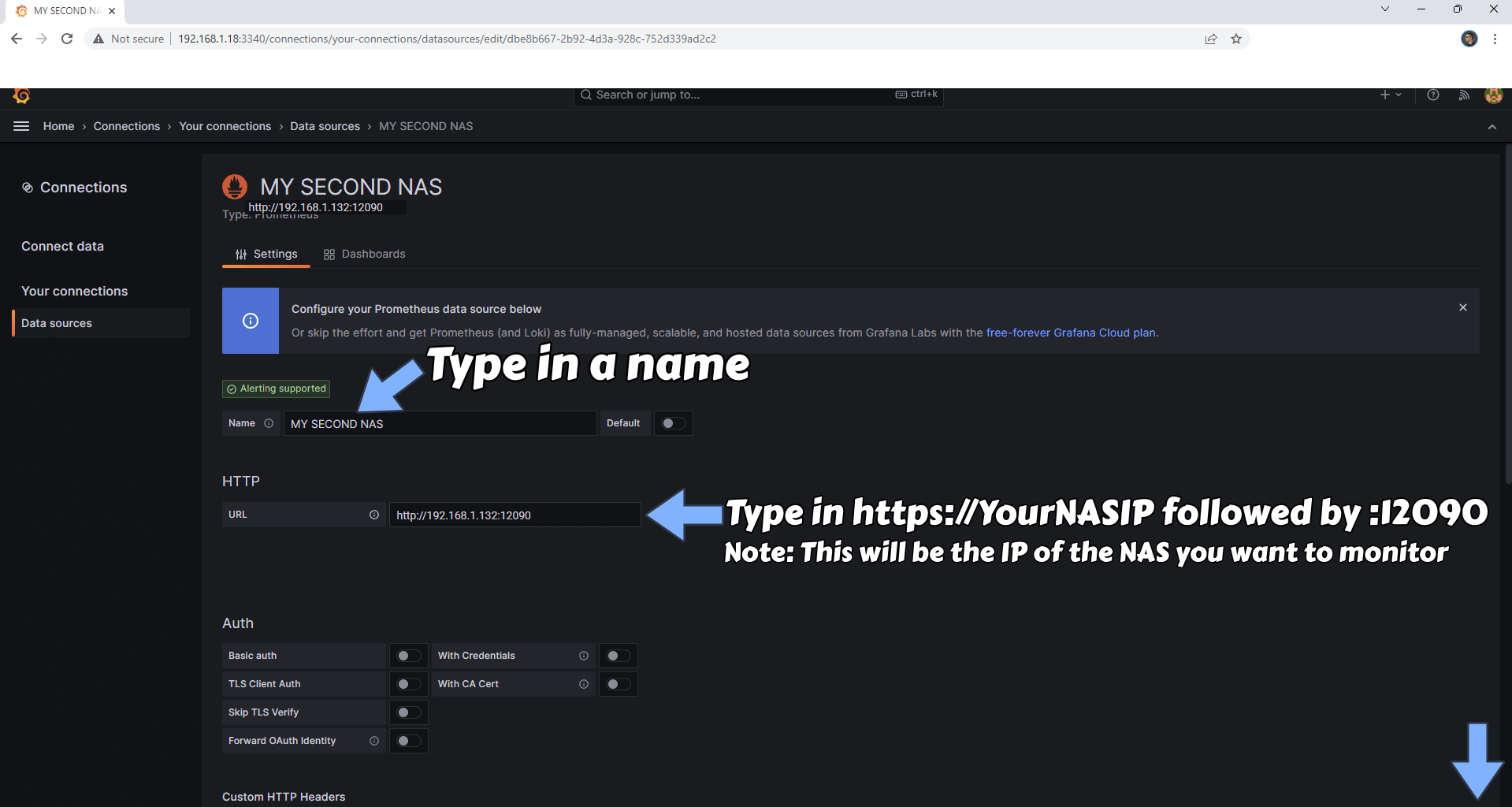Viewport: 1512px width, 807px height.
Task: Open the user profile avatar in Grafana
Action: 1493,95
